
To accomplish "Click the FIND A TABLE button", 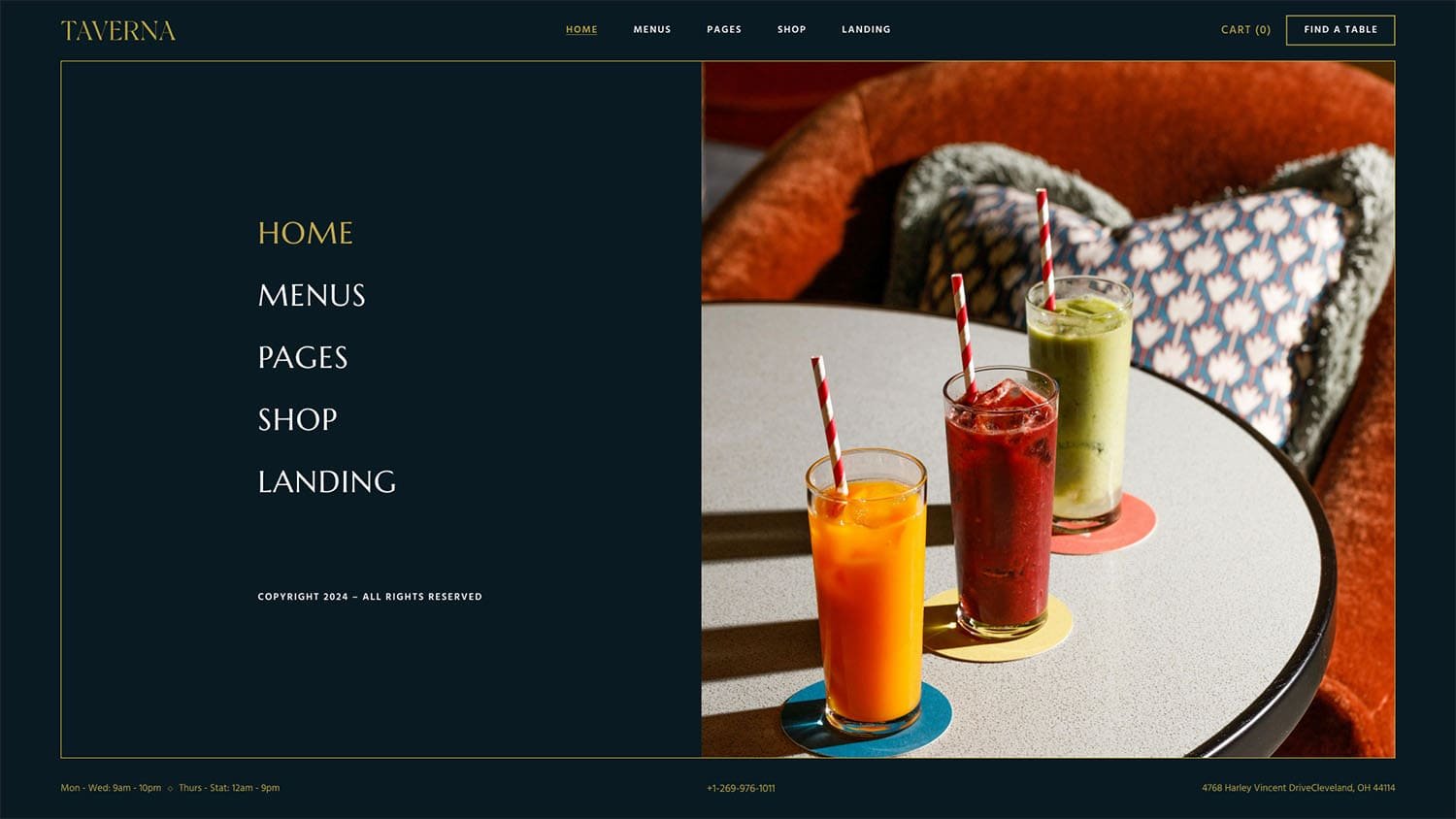I will pyautogui.click(x=1340, y=30).
